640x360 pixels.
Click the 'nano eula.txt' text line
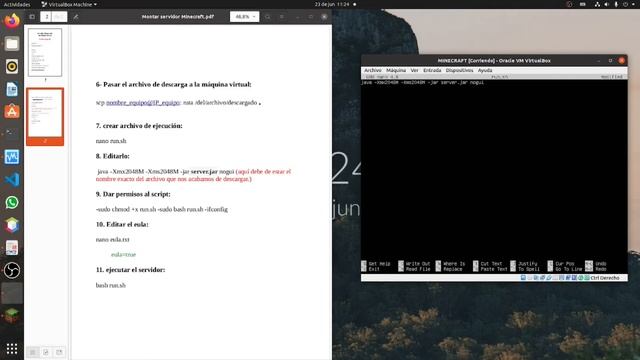(x=112, y=239)
